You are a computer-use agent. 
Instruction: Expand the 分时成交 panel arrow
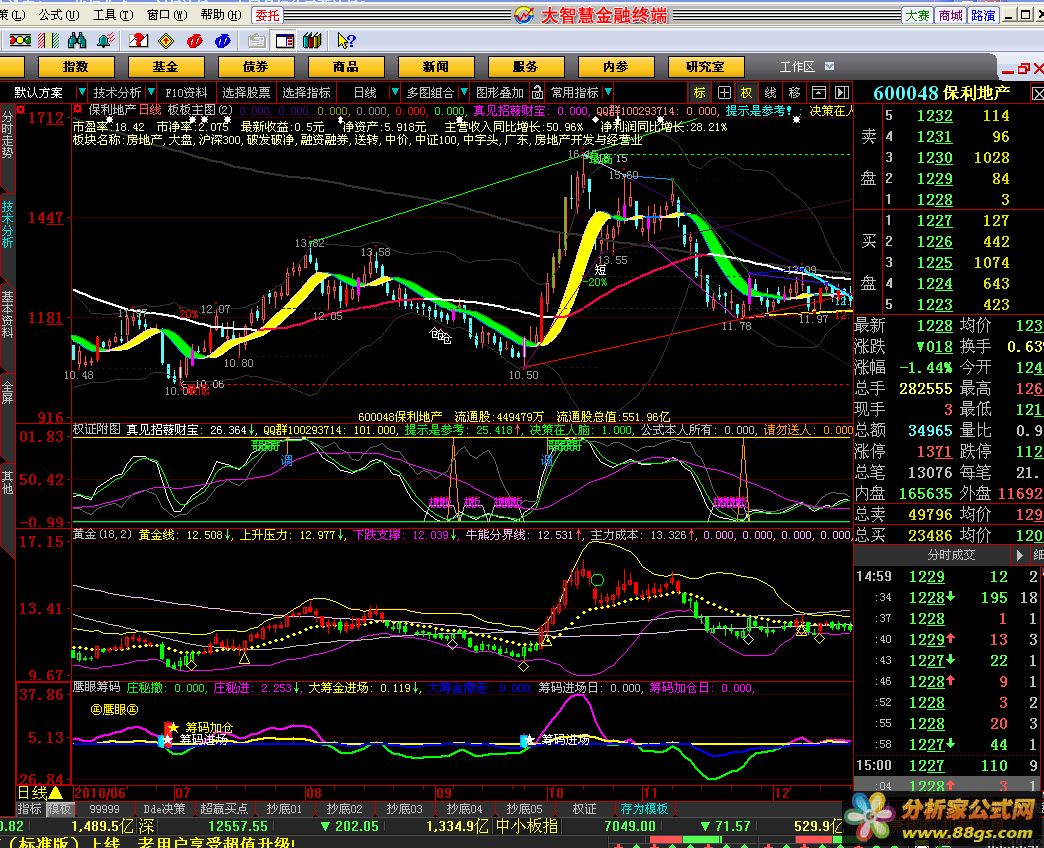(x=1019, y=554)
